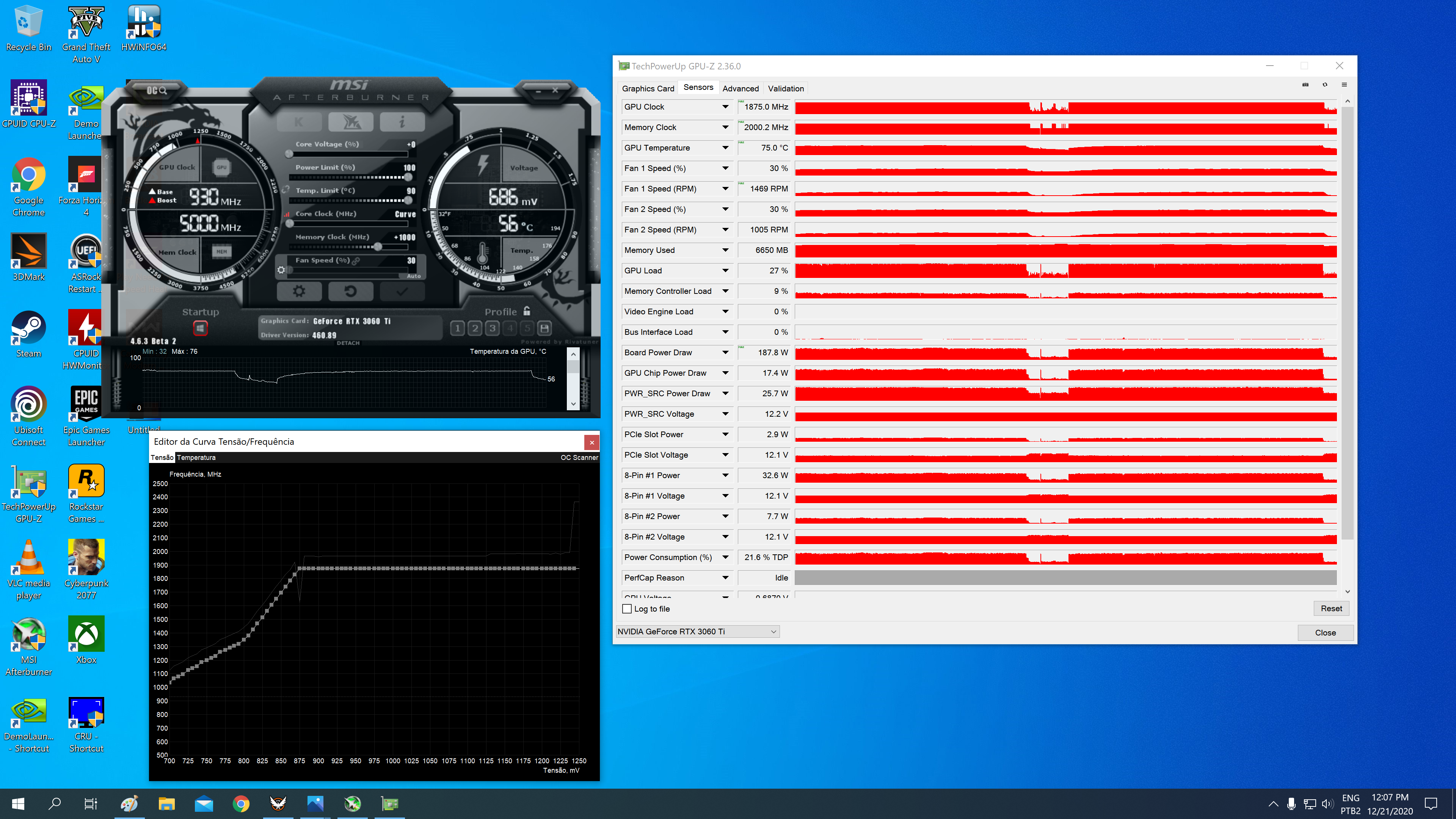Select profile slot 1 in Afterburner
This screenshot has width=1456, height=819.
(x=458, y=328)
